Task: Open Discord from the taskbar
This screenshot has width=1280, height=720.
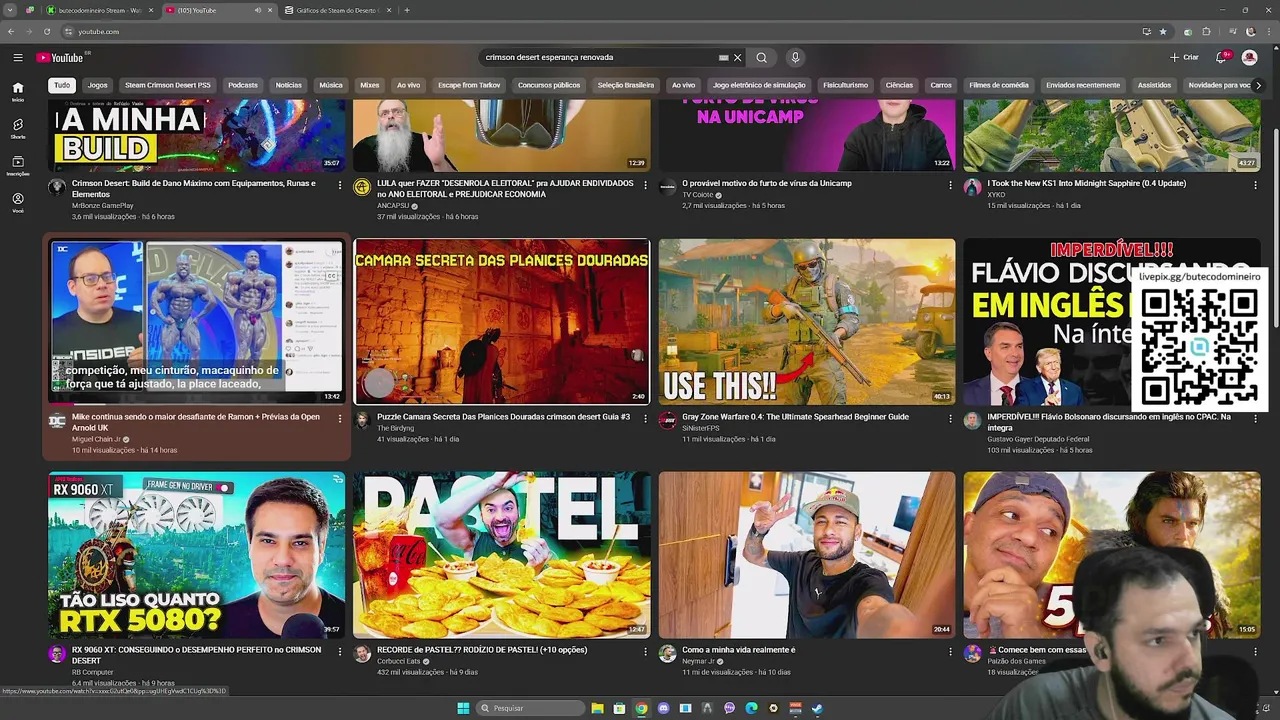Action: (x=663, y=708)
